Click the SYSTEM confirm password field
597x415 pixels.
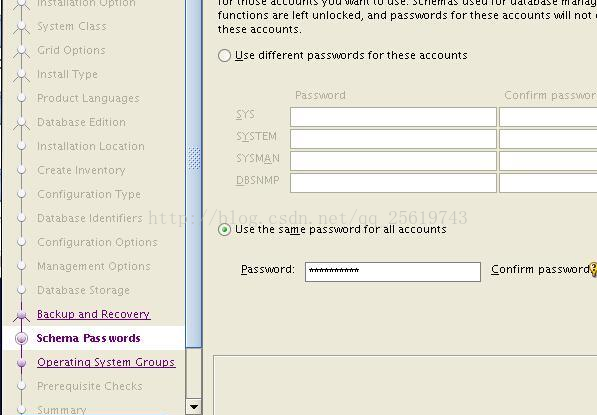point(548,139)
